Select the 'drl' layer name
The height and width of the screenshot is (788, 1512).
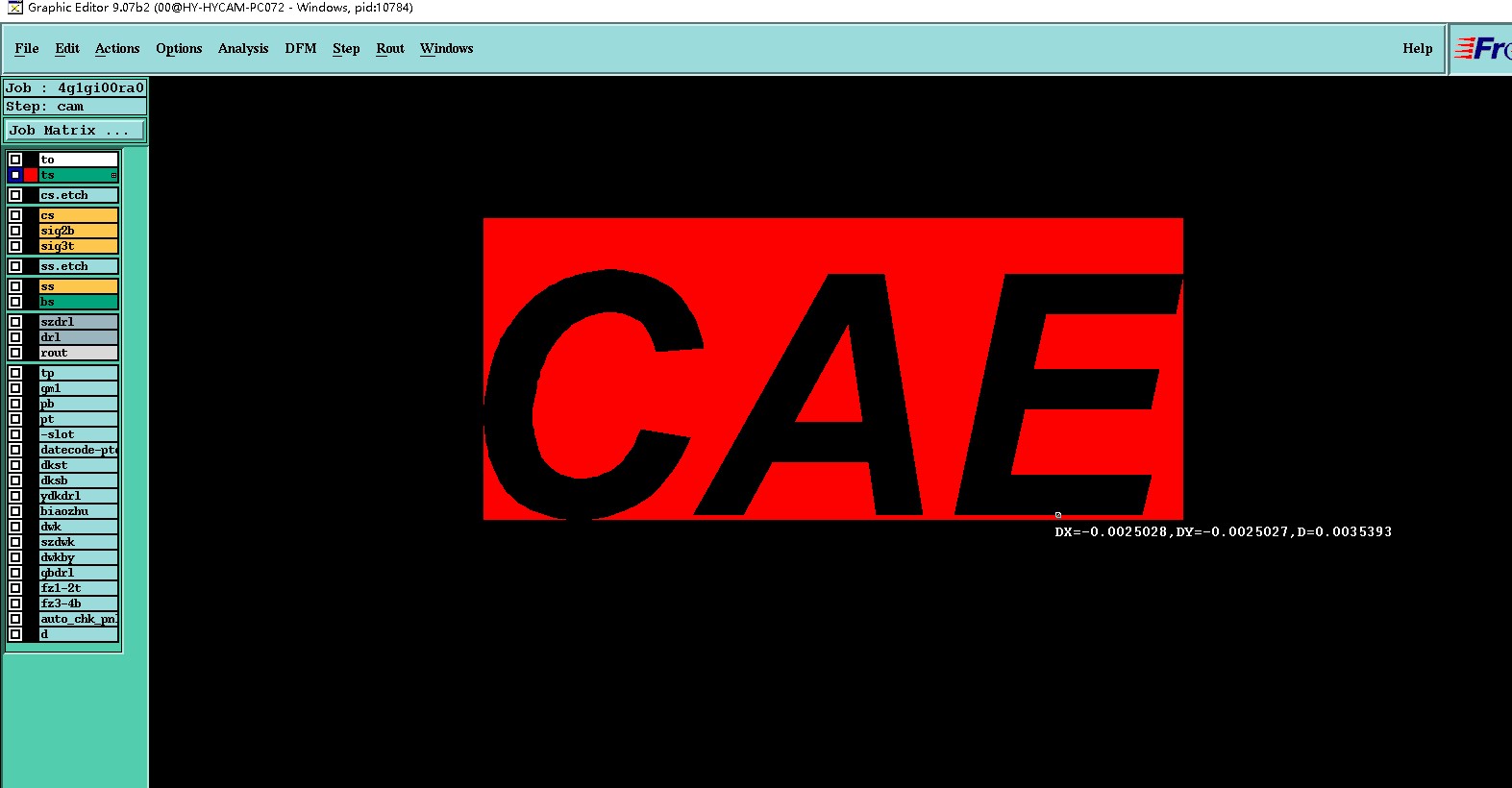79,337
